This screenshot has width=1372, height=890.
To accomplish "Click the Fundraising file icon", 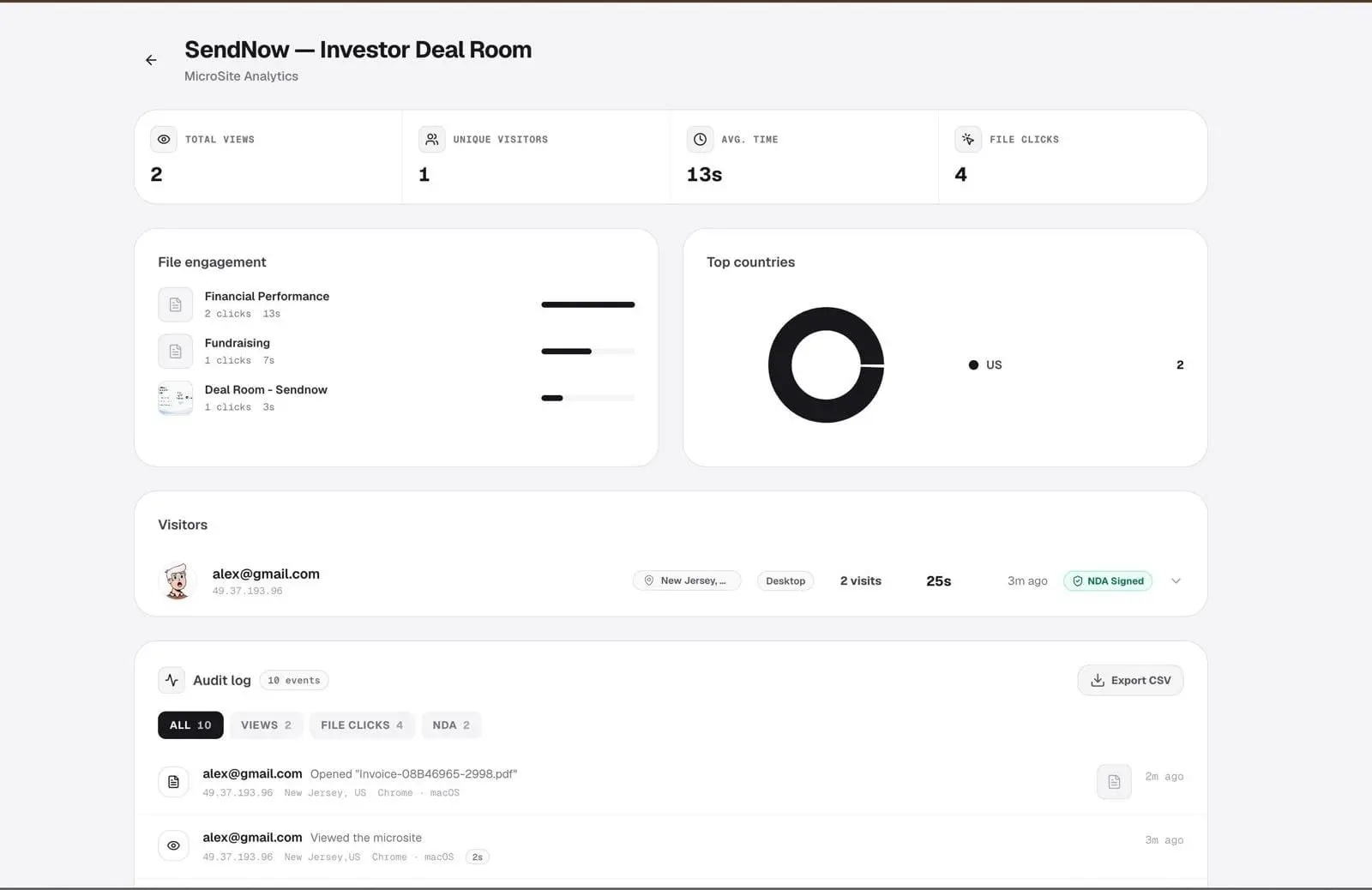I will [175, 351].
